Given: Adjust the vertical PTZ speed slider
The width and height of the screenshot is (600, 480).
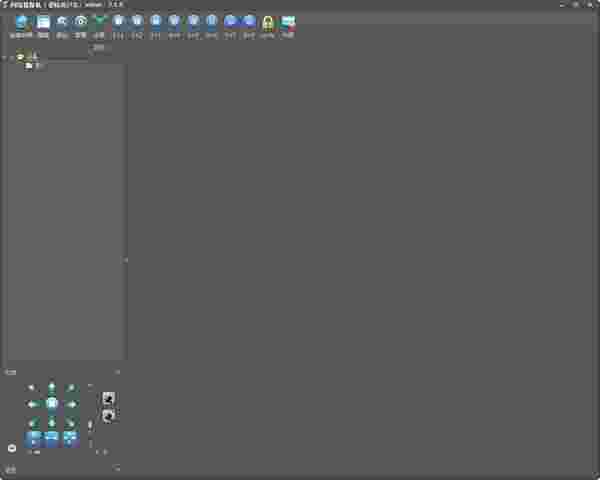Looking at the screenshot, I should (x=90, y=424).
